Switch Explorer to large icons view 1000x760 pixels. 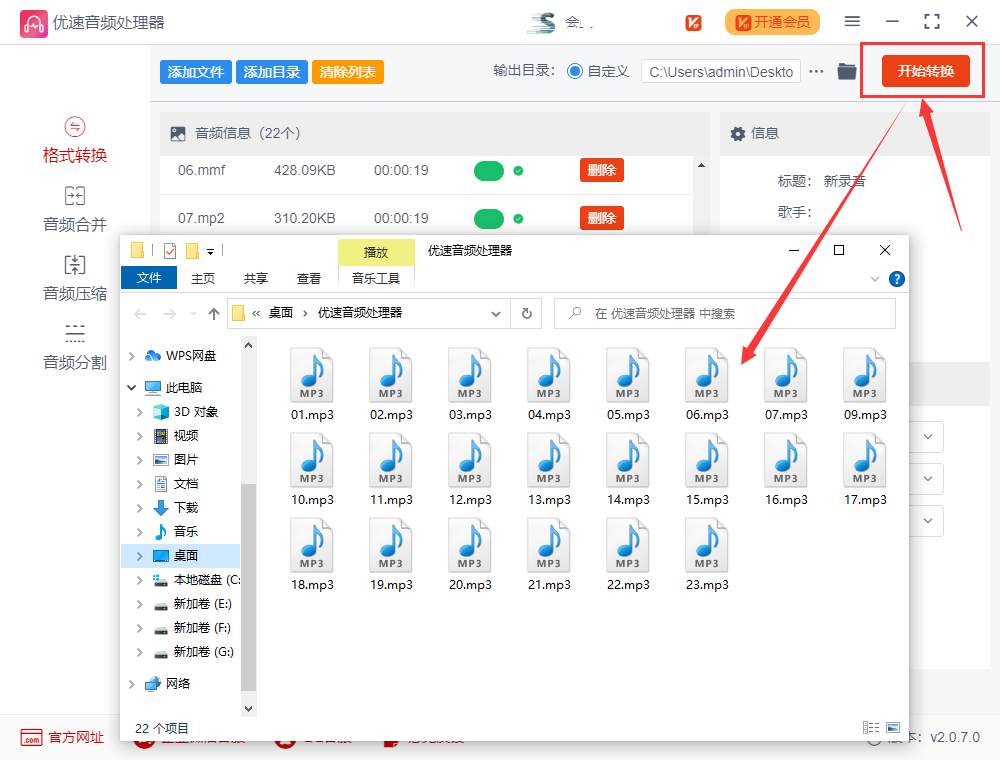pos(893,727)
